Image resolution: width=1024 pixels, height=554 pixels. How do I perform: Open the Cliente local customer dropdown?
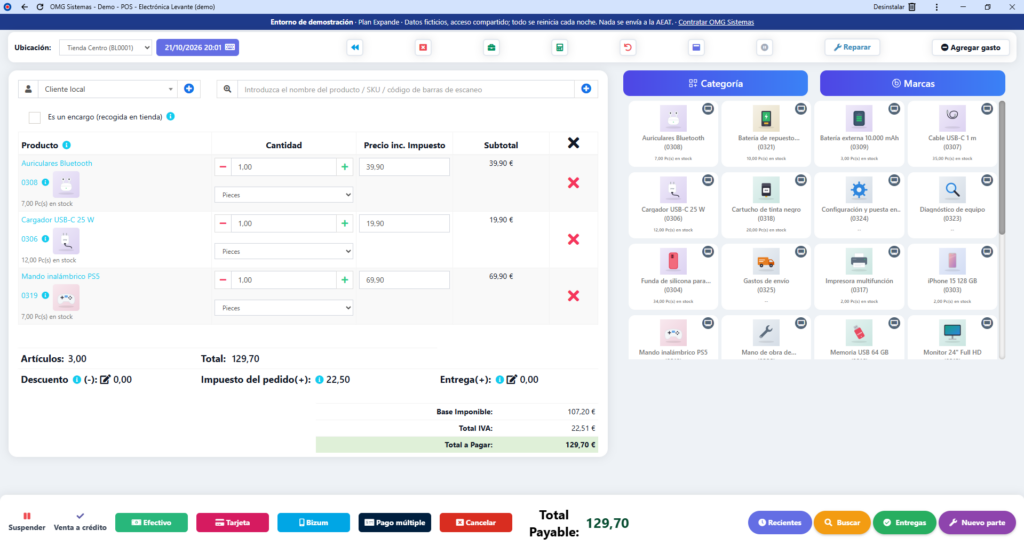coord(108,89)
